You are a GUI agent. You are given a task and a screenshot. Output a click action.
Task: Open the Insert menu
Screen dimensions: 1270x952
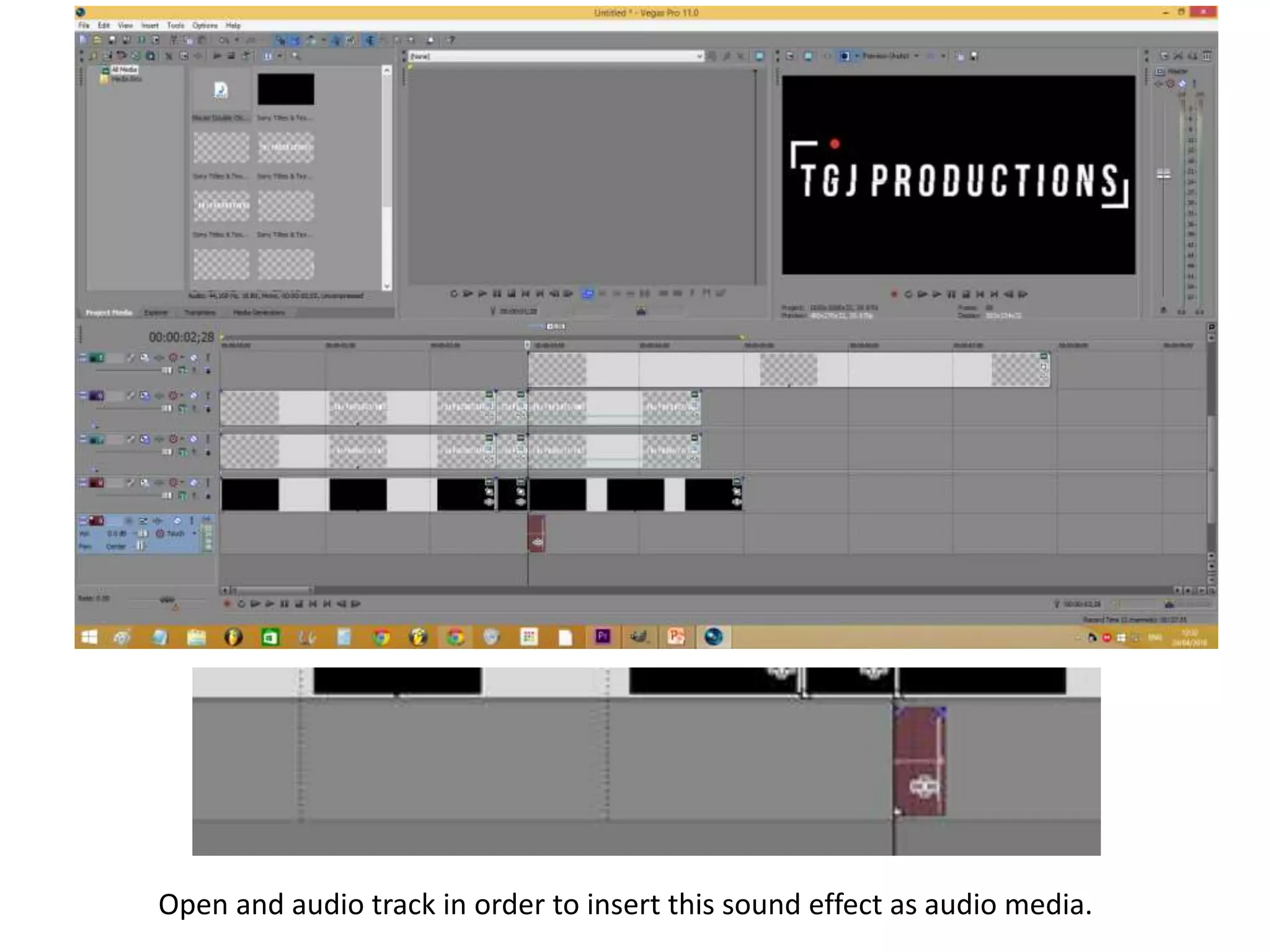click(x=149, y=25)
